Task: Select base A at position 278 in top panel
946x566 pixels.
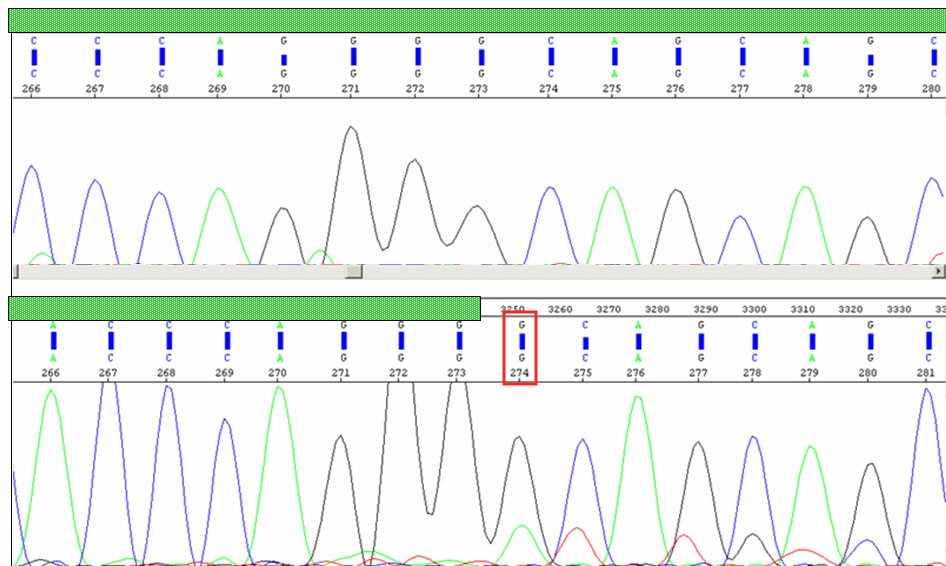Action: coord(806,41)
